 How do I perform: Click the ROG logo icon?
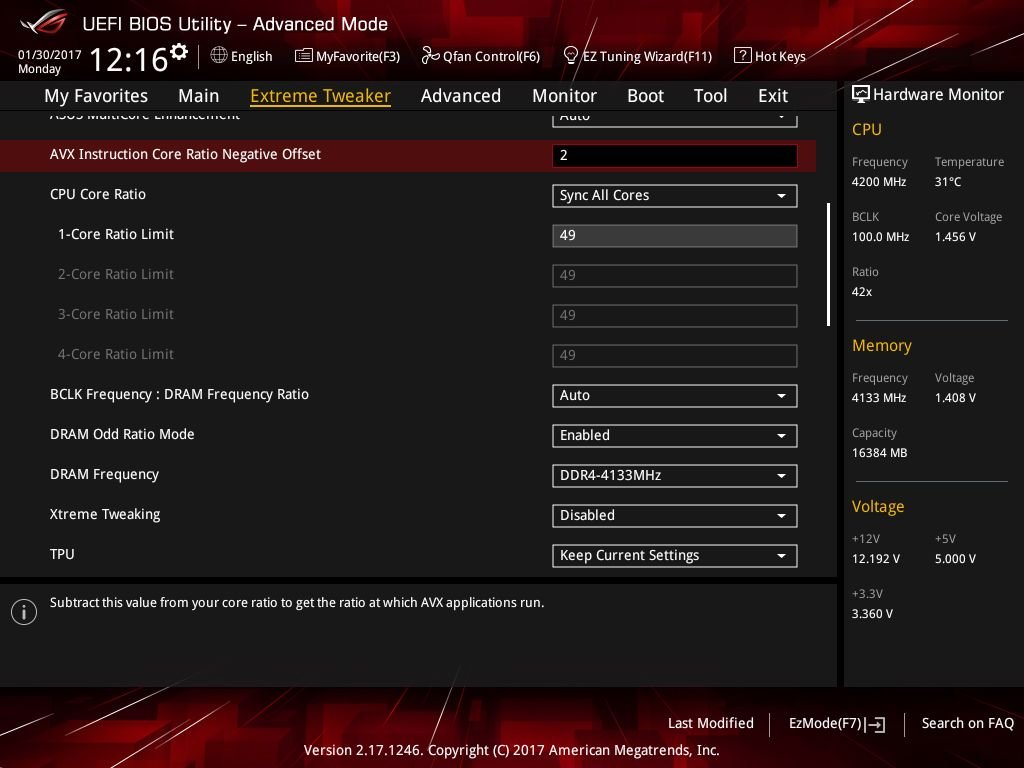click(x=44, y=22)
